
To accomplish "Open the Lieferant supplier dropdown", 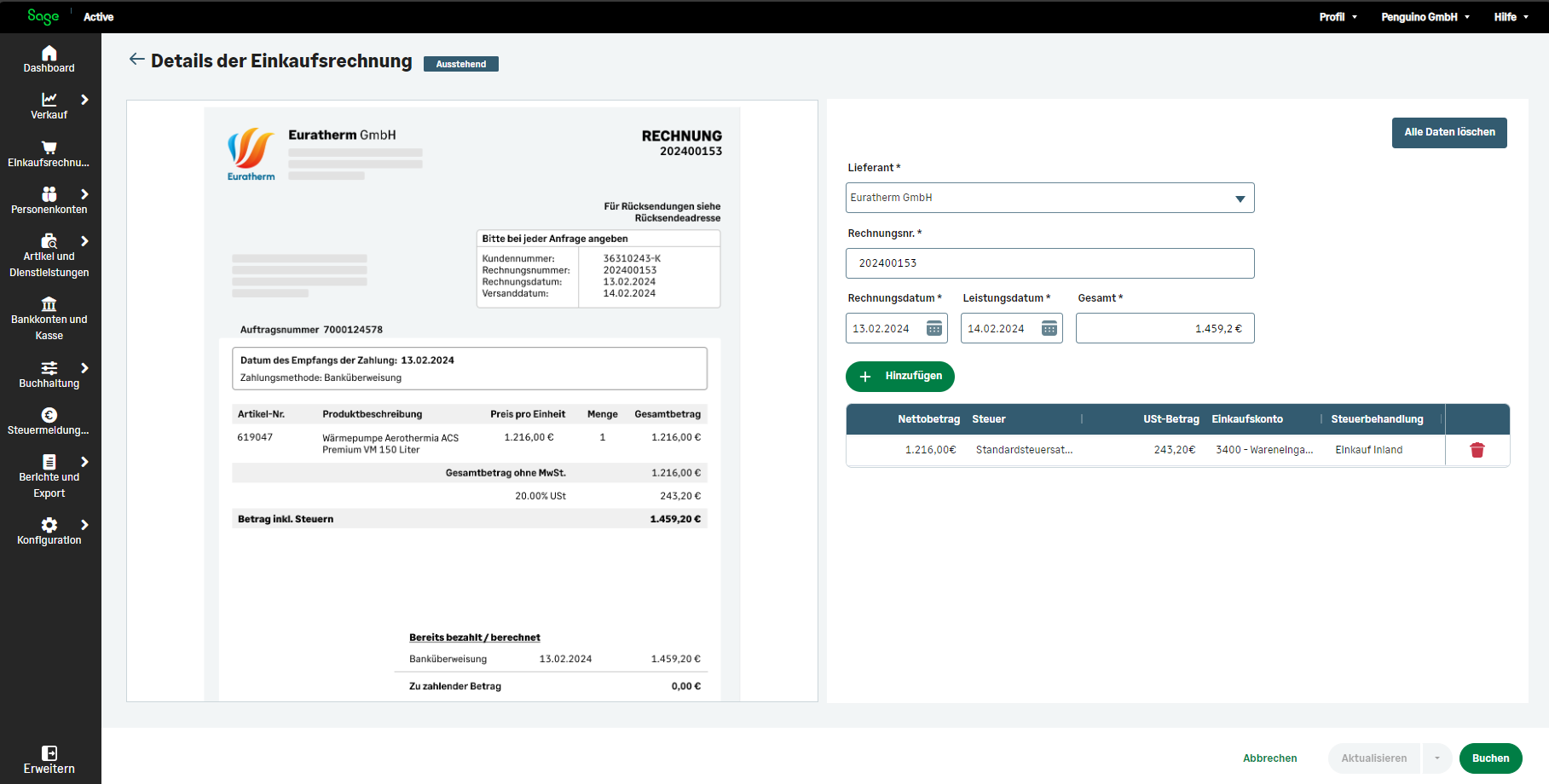I will (1240, 198).
